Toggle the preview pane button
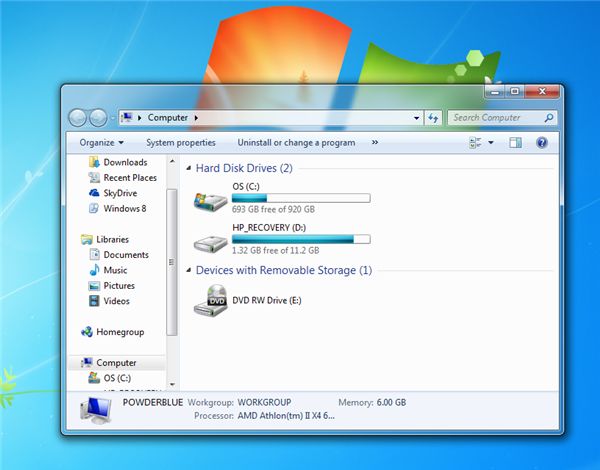Screen dimensions: 600x470 pyautogui.click(x=515, y=143)
